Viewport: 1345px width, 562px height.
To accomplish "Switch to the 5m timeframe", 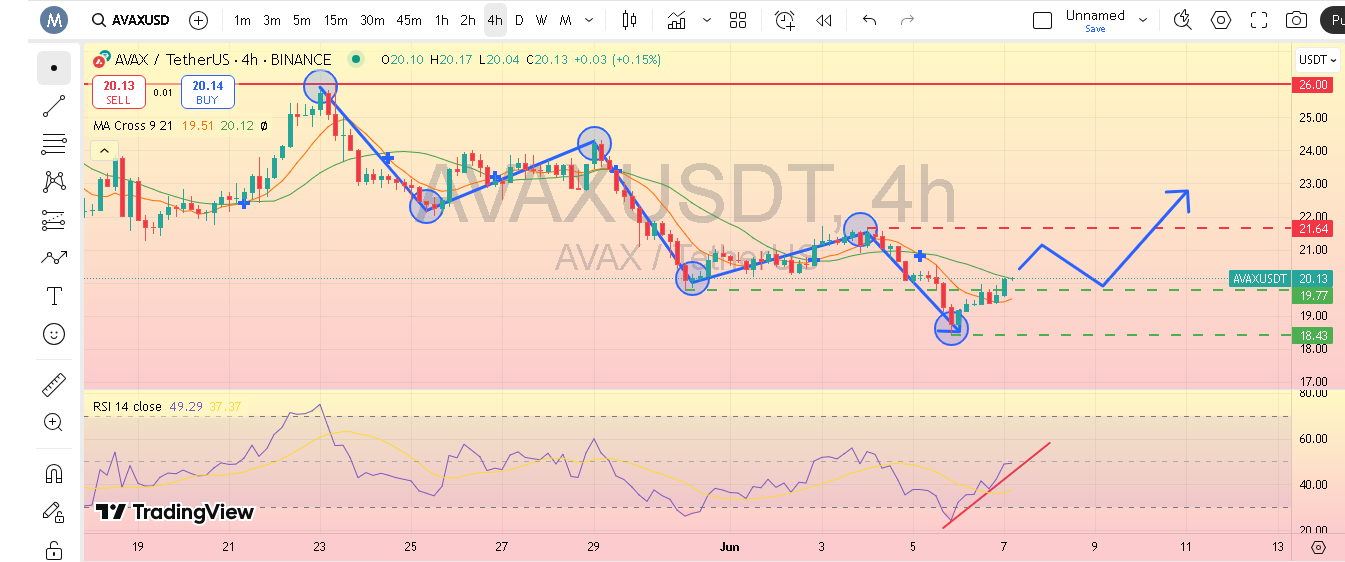I will pyautogui.click(x=302, y=20).
